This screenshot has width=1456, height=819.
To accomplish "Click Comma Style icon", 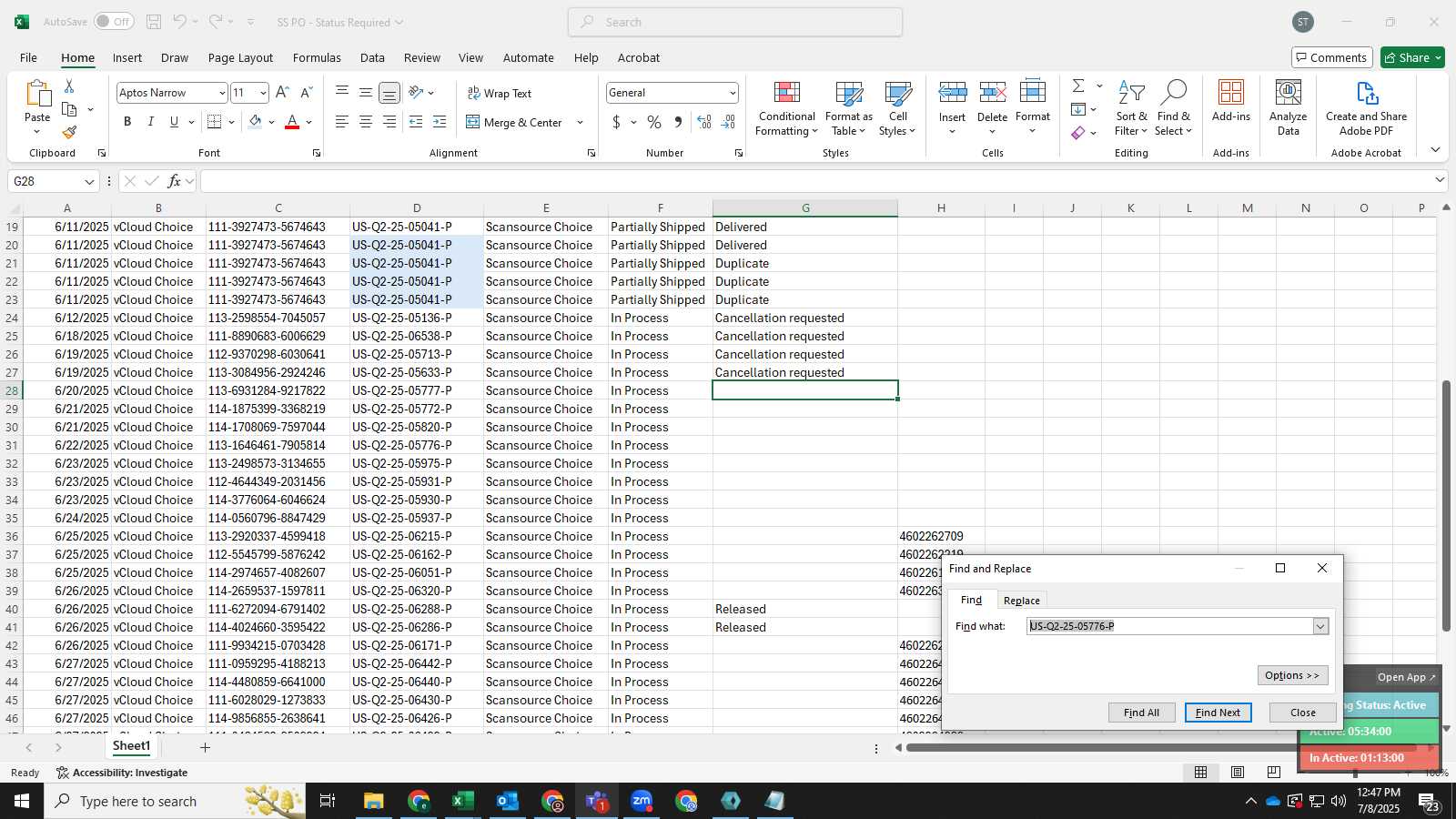I will coord(678,122).
